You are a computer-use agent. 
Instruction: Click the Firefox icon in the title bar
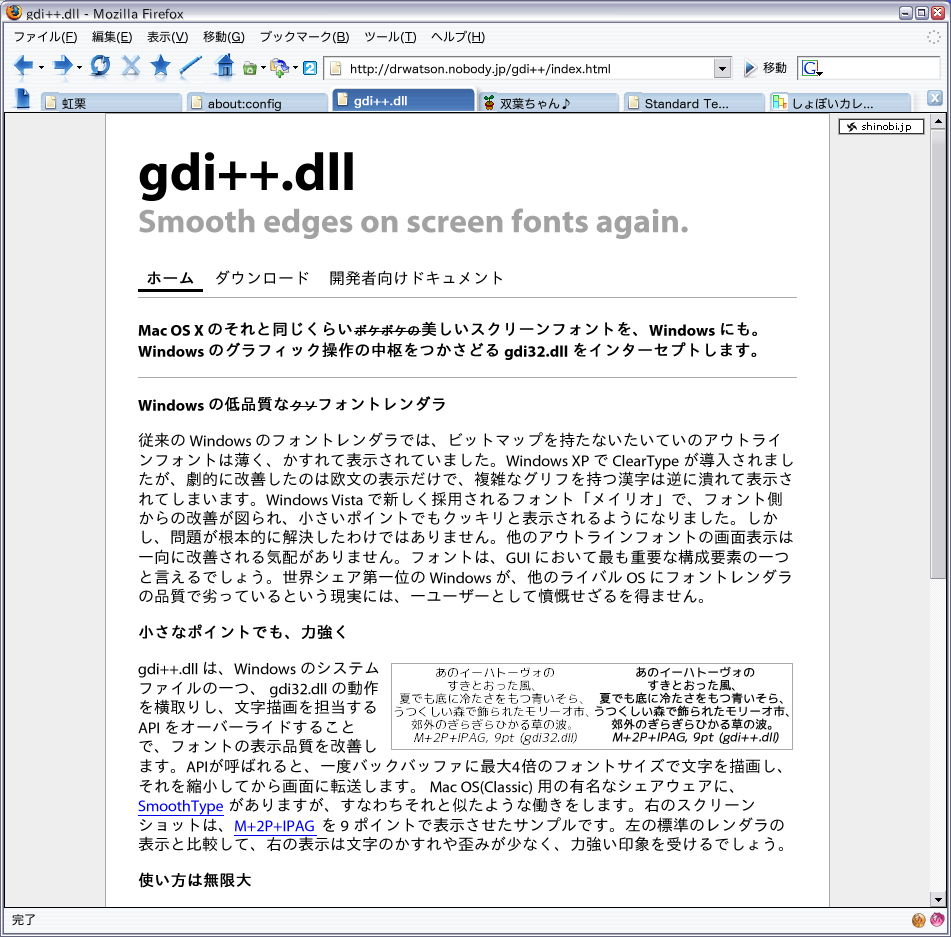[13, 13]
